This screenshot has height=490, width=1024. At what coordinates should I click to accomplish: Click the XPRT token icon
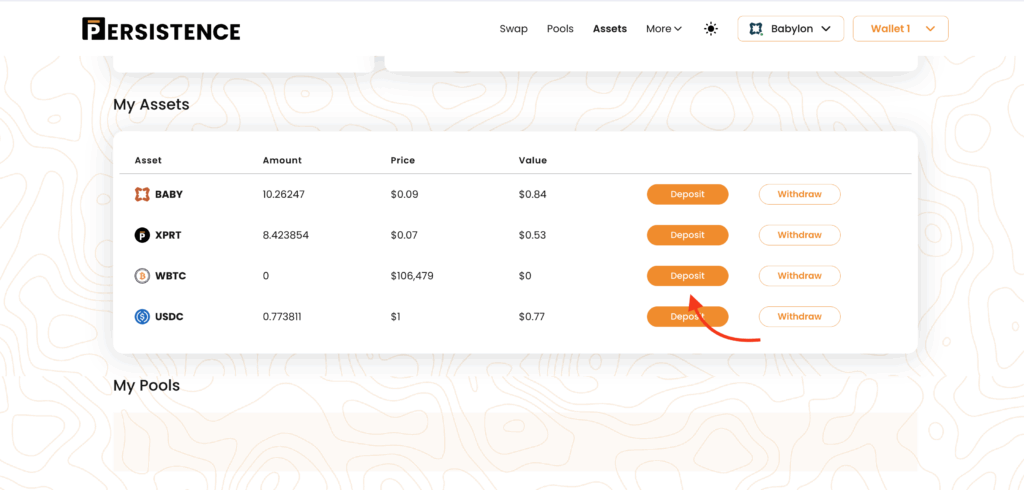[x=142, y=235]
